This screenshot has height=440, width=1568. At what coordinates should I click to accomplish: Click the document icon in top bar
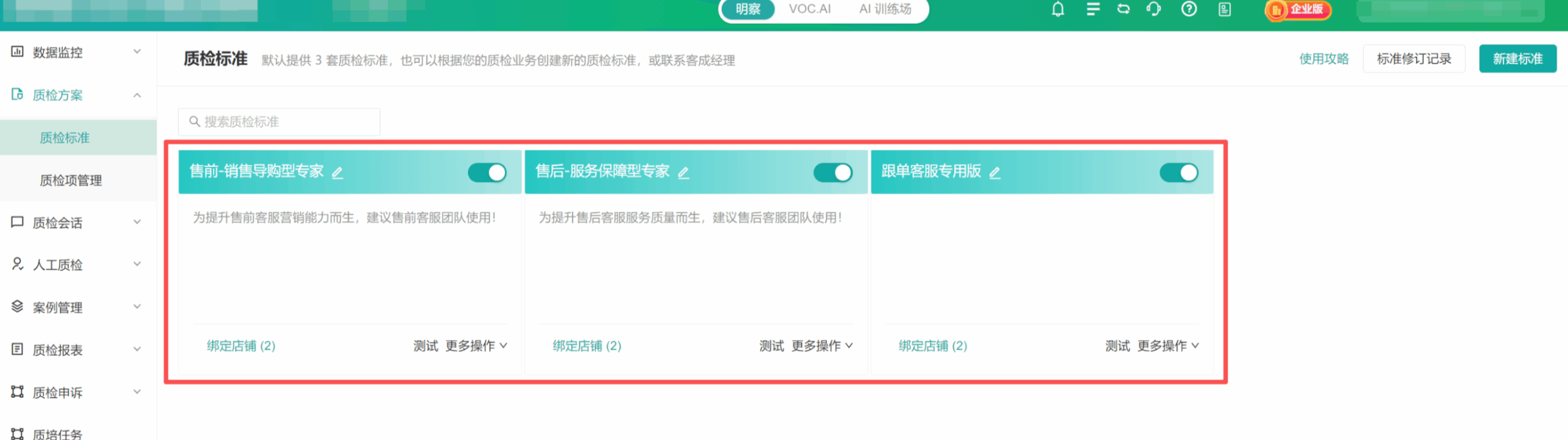tap(1224, 9)
